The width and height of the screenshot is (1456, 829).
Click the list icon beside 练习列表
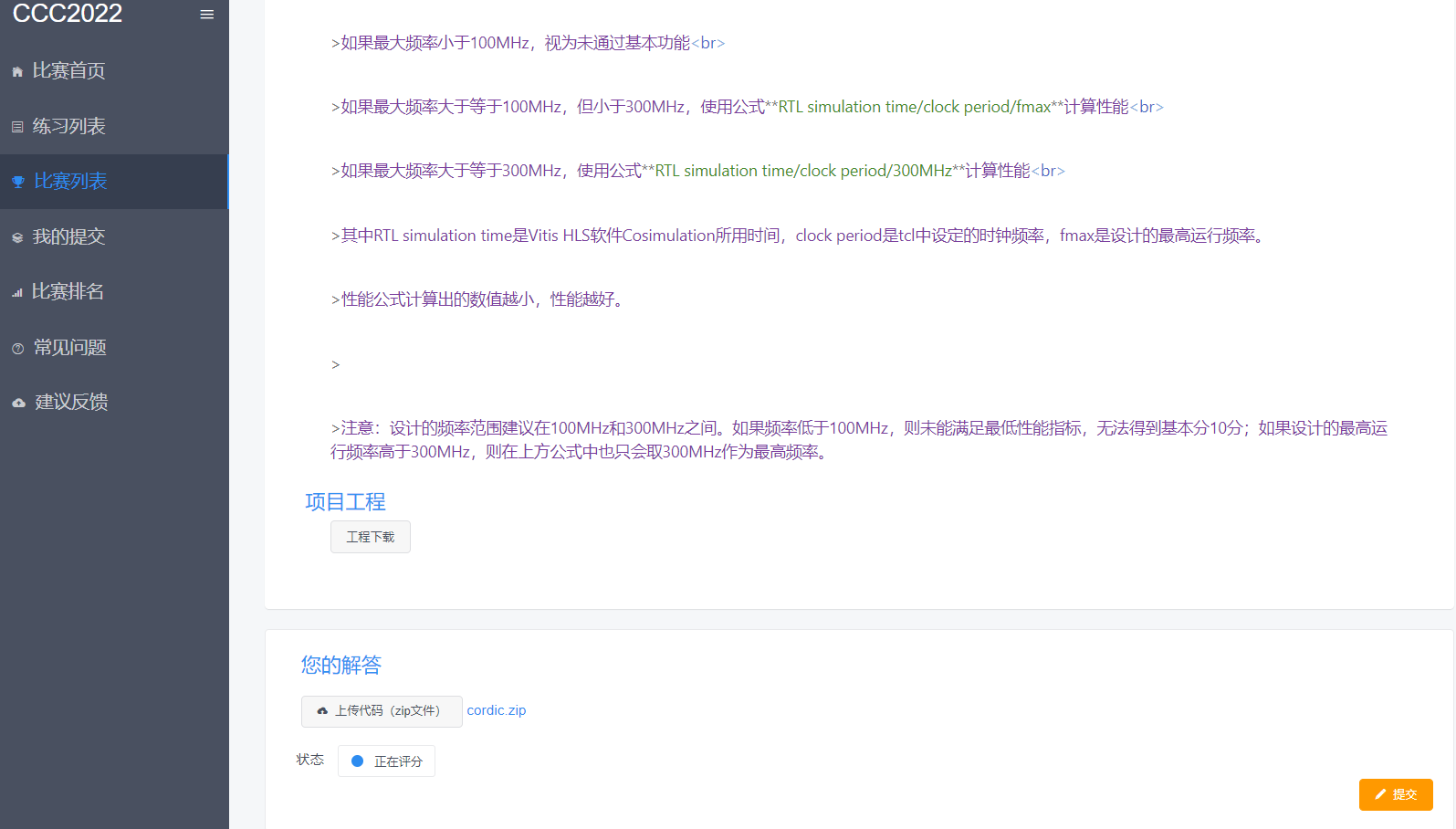(x=17, y=127)
